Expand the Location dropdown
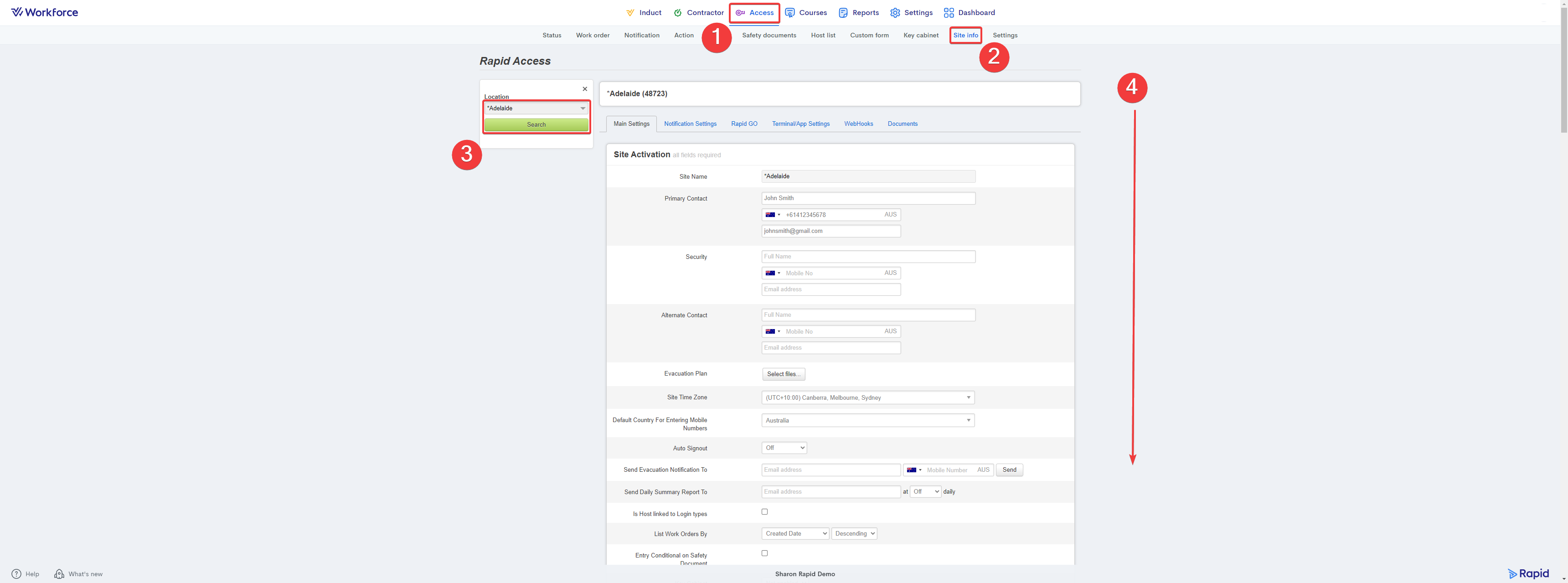This screenshot has height=583, width=1568. [536, 108]
